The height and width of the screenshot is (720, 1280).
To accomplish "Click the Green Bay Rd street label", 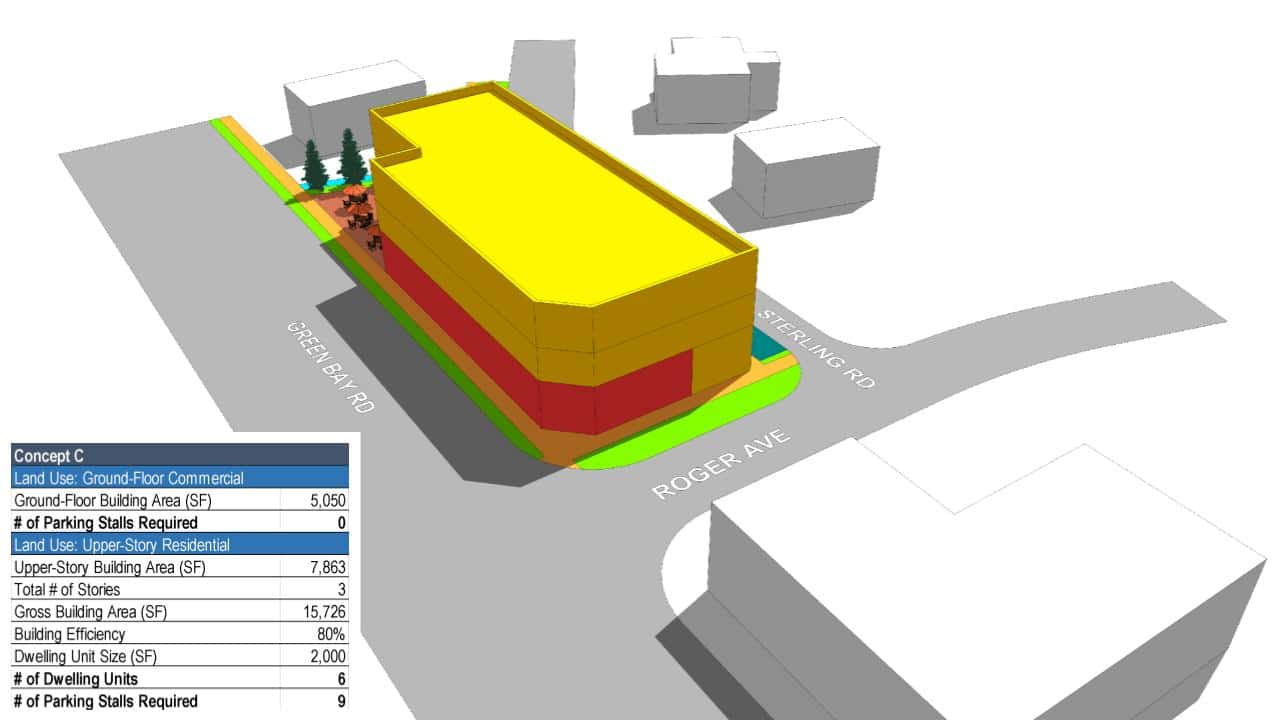I will [x=331, y=367].
